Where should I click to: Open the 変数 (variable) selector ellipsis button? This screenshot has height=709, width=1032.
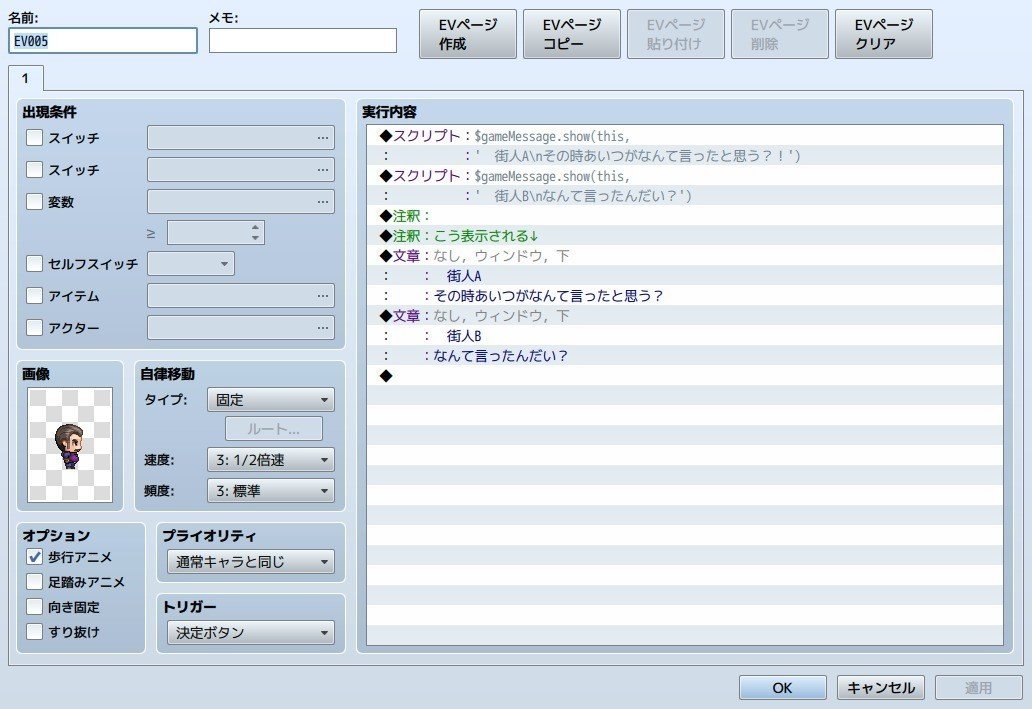pyautogui.click(x=323, y=201)
